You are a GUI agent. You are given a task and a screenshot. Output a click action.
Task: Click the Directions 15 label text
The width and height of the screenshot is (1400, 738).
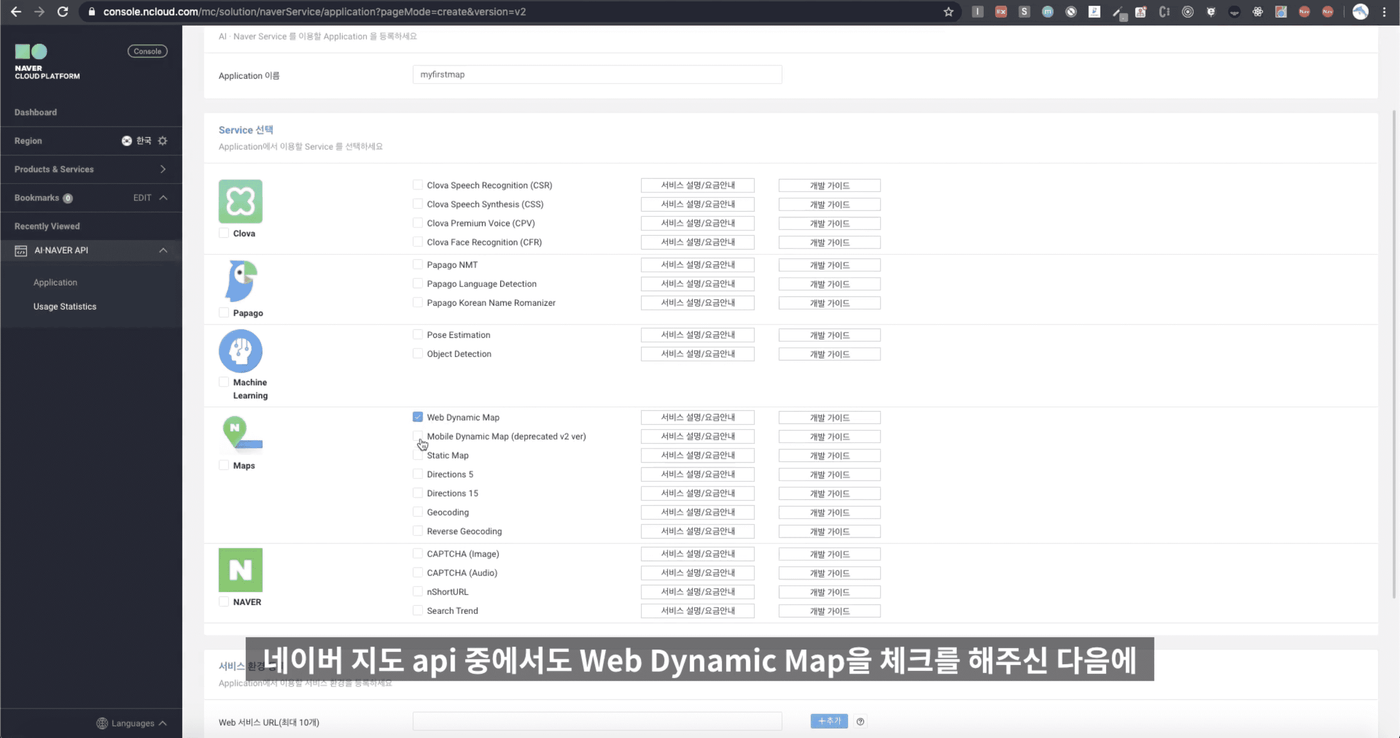click(x=452, y=493)
